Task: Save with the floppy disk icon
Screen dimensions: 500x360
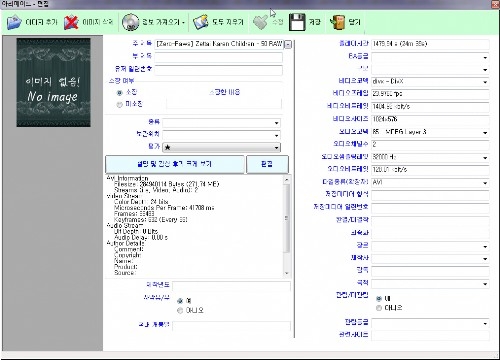Action: pos(297,22)
